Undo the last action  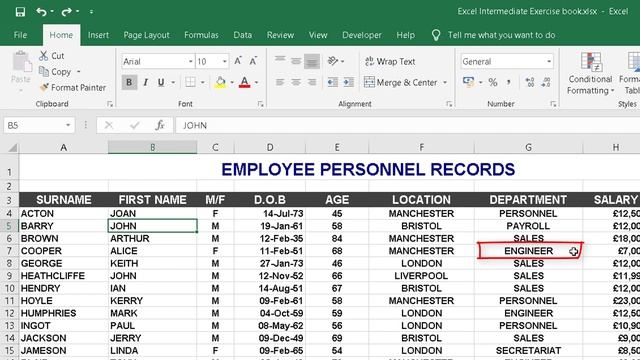click(x=41, y=12)
